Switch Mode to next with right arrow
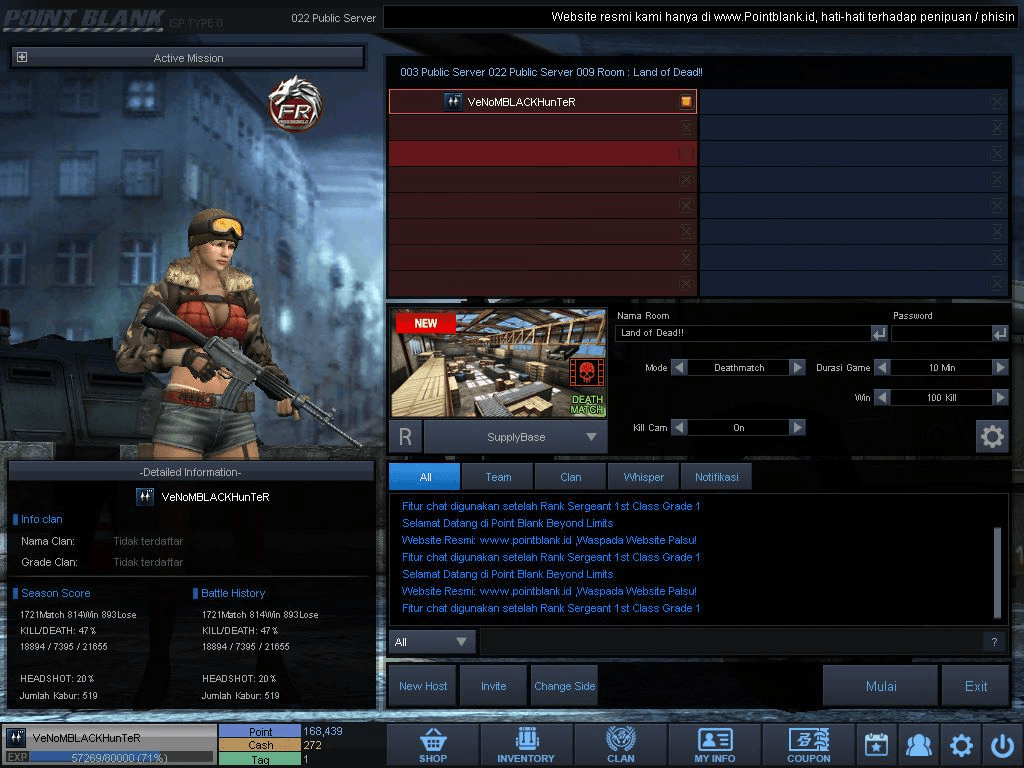1024x768 pixels. click(797, 368)
